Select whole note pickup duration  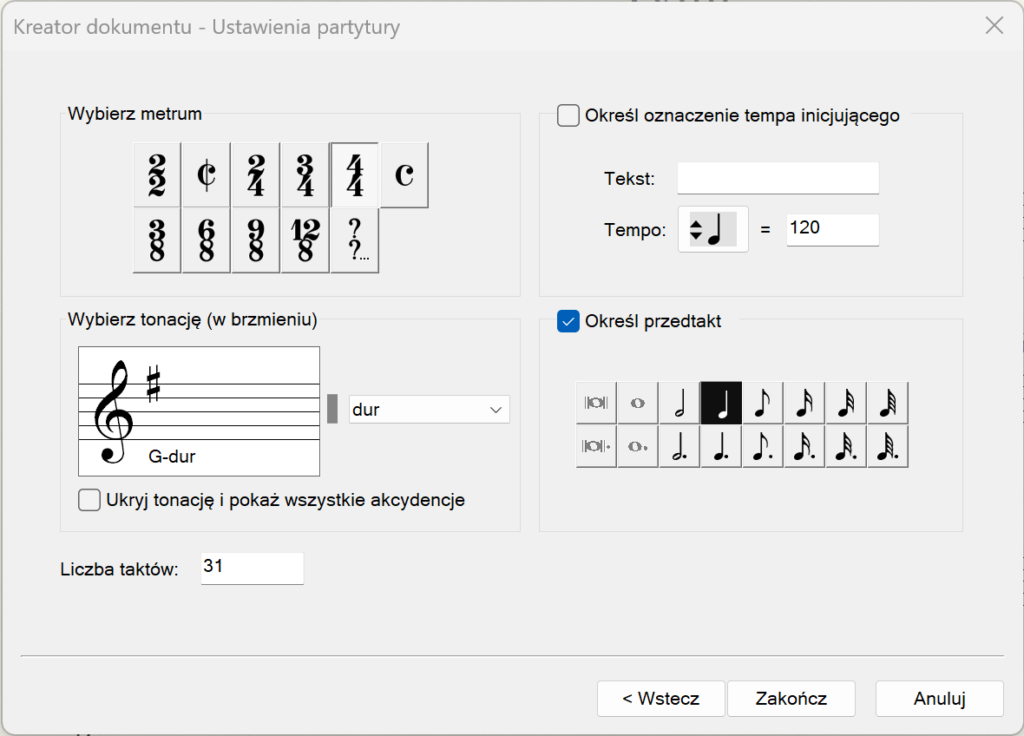637,403
